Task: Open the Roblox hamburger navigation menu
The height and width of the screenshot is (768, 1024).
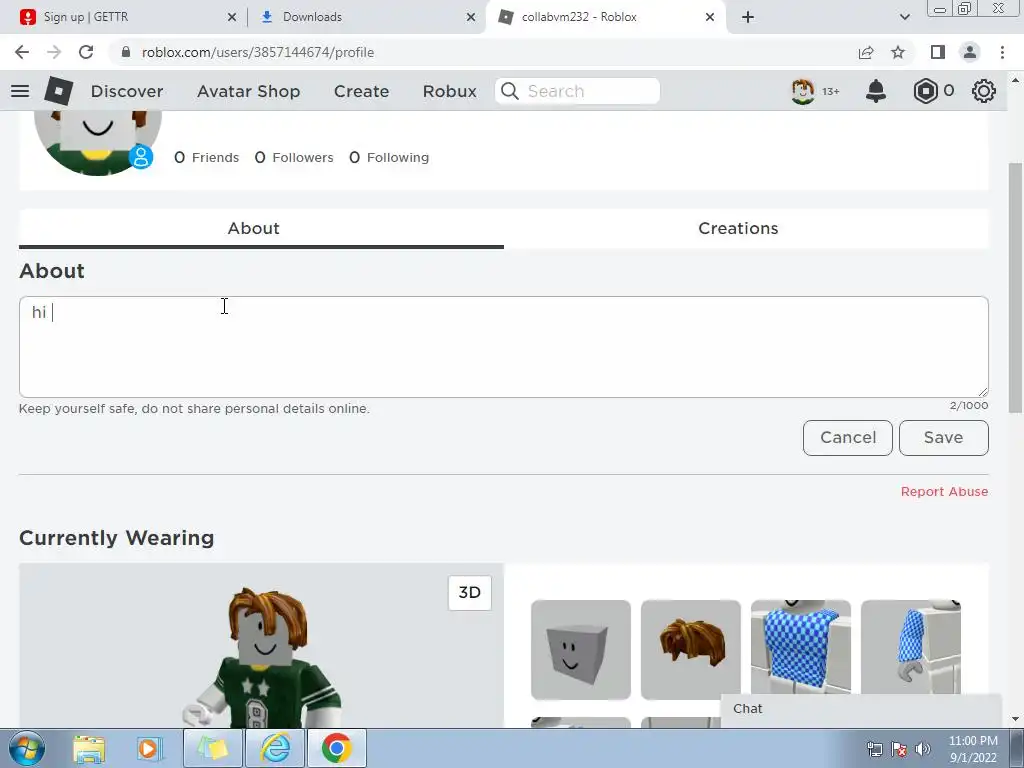Action: (x=20, y=91)
